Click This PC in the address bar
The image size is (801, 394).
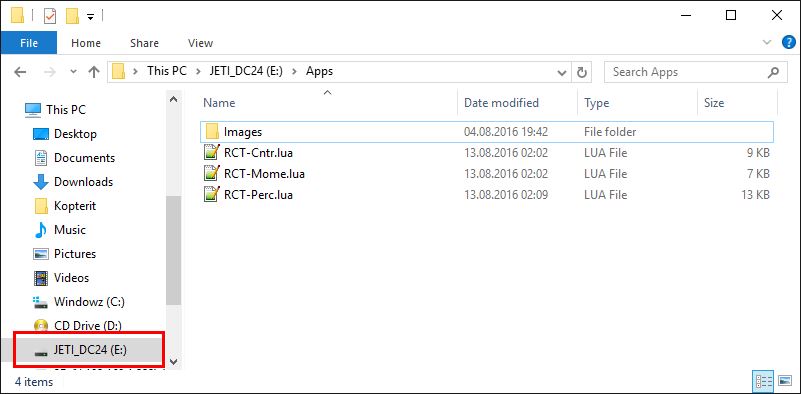[167, 72]
